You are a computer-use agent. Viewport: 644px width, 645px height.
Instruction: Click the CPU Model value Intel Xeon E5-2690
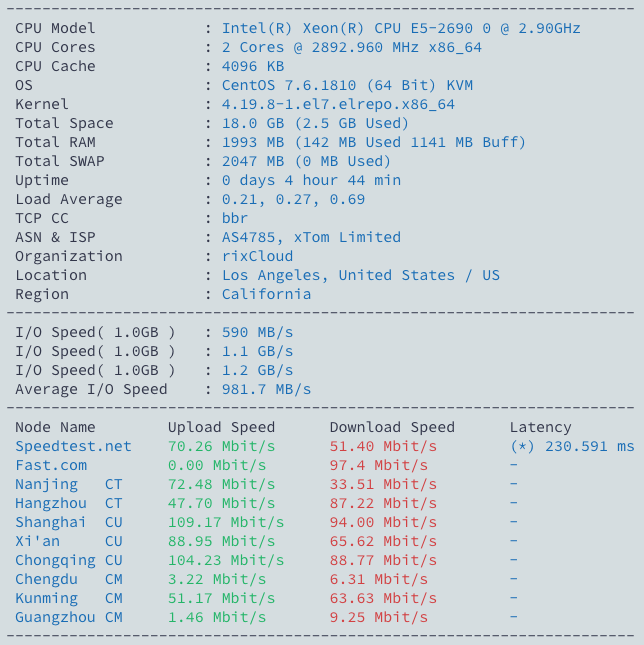point(401,28)
